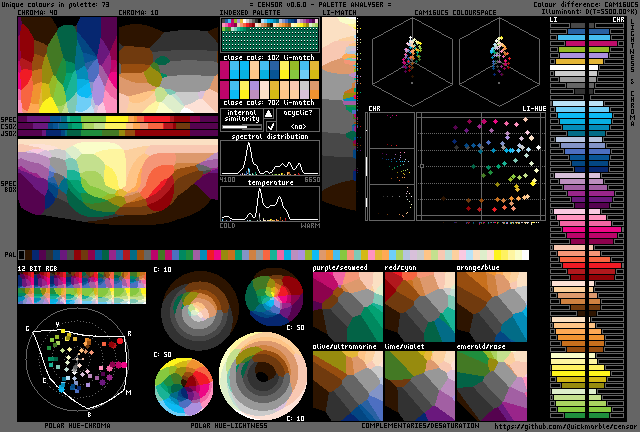Toggle the checkmark box under the warning triangle

click(269, 127)
